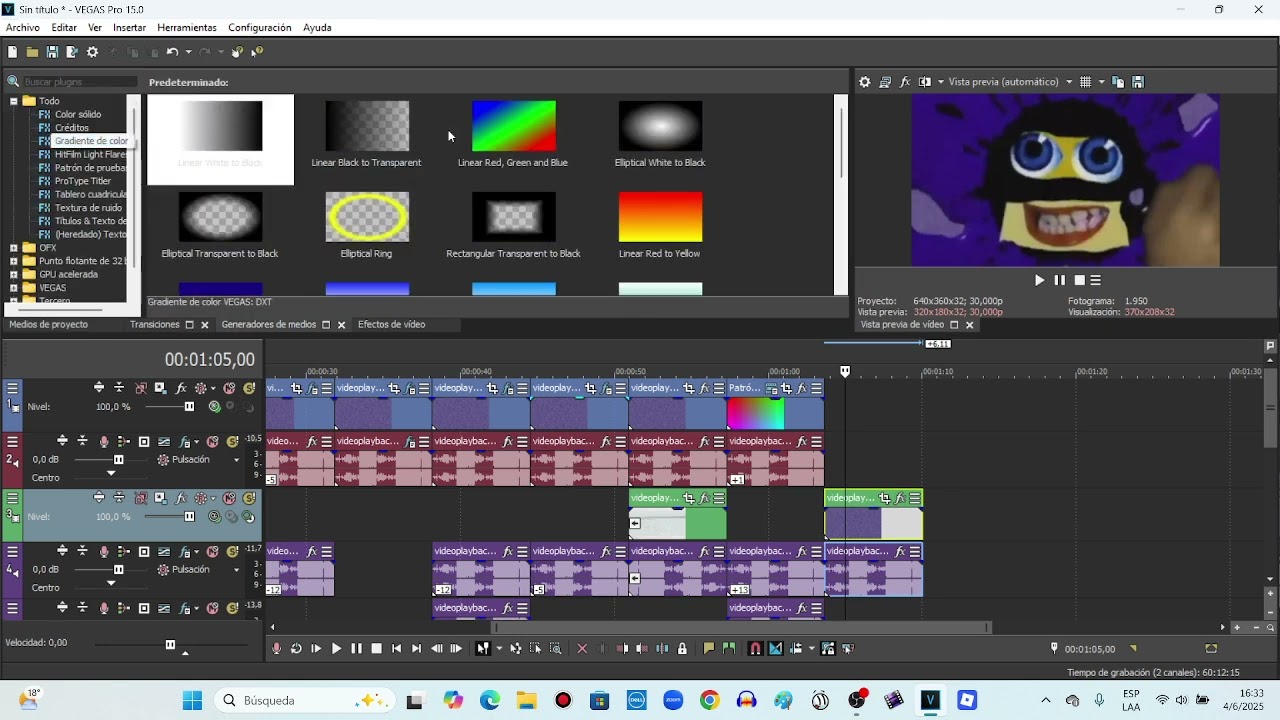Image resolution: width=1280 pixels, height=720 pixels.
Task: Toggle lock event padlock icon
Action: [682, 649]
